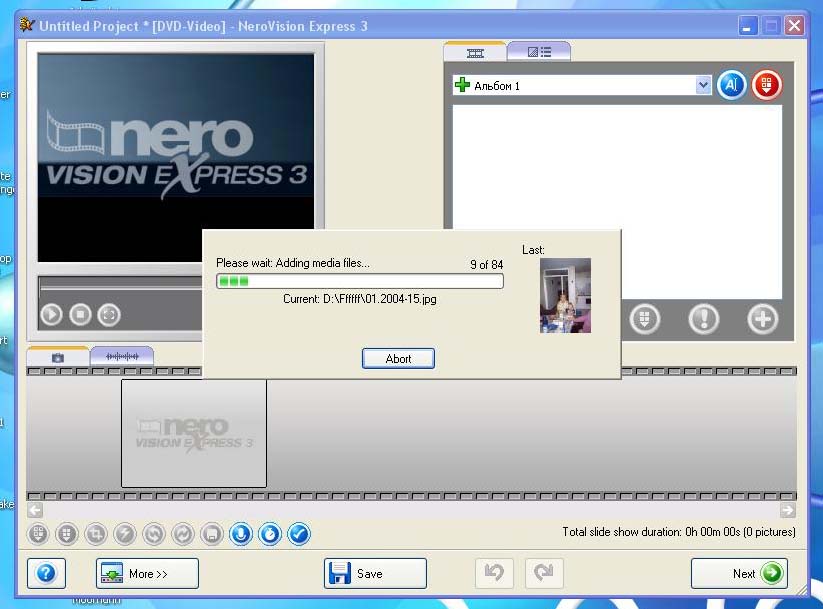This screenshot has height=609, width=823.
Task: Click the grey exclamation-mark button in the album panel
Action: 704,319
